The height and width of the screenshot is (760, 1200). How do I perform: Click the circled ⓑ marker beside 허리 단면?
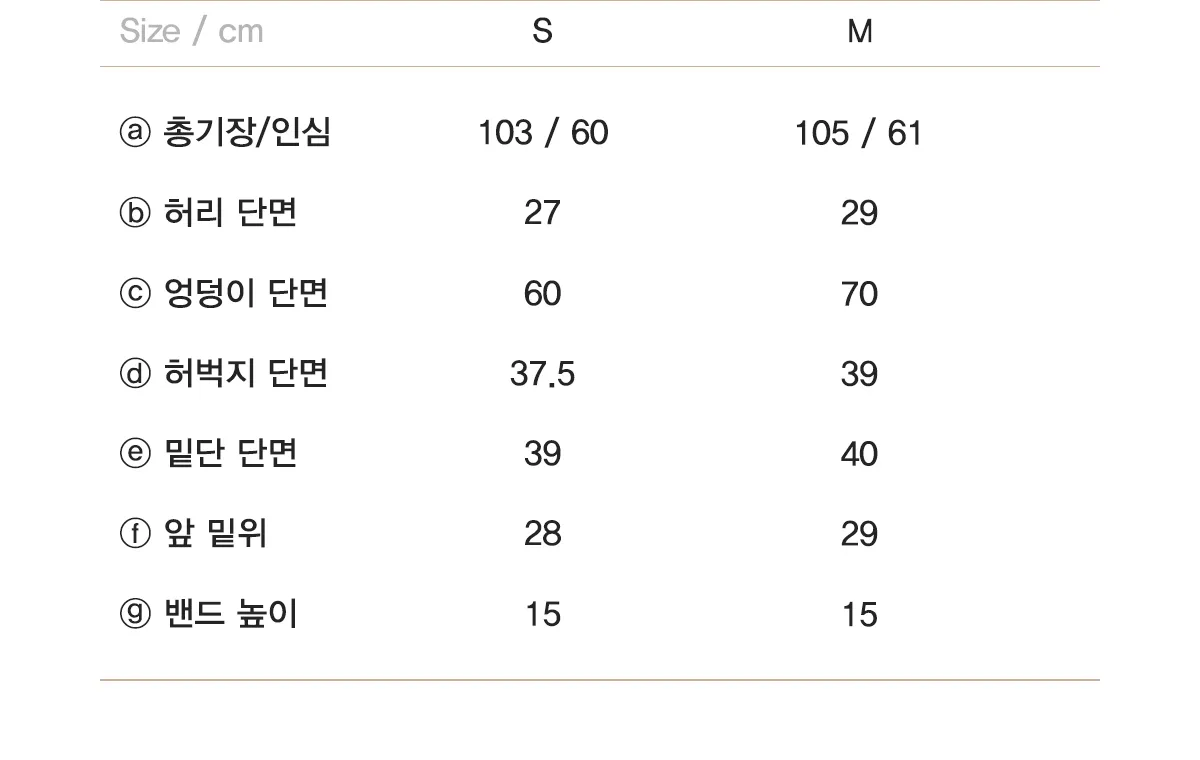point(135,213)
